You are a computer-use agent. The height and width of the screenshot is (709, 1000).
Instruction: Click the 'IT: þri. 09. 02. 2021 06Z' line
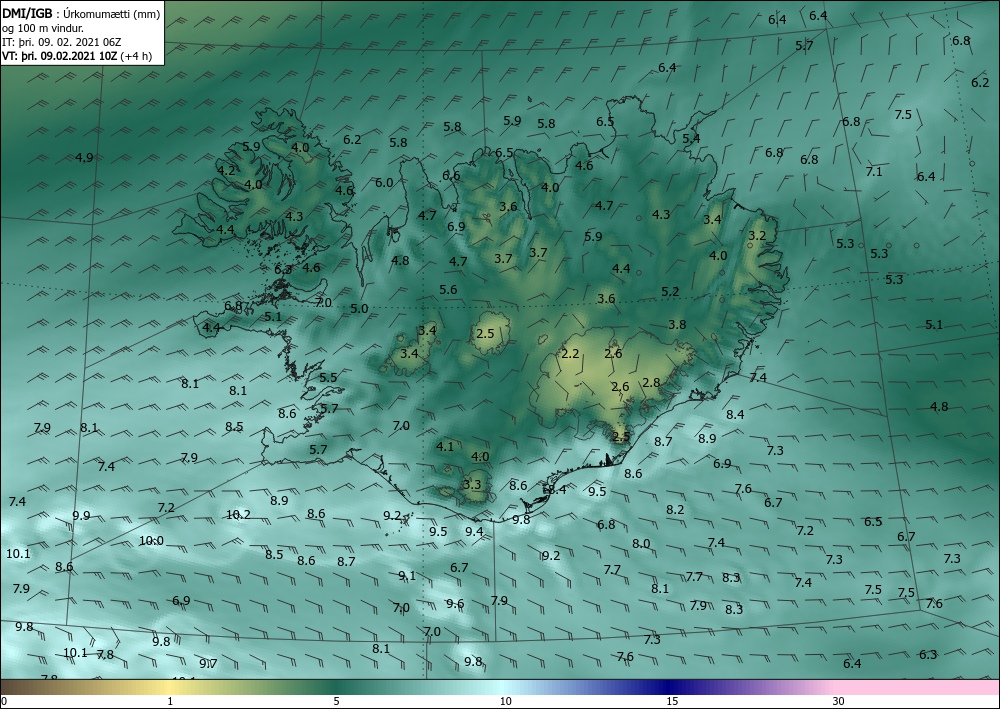(x=61, y=42)
